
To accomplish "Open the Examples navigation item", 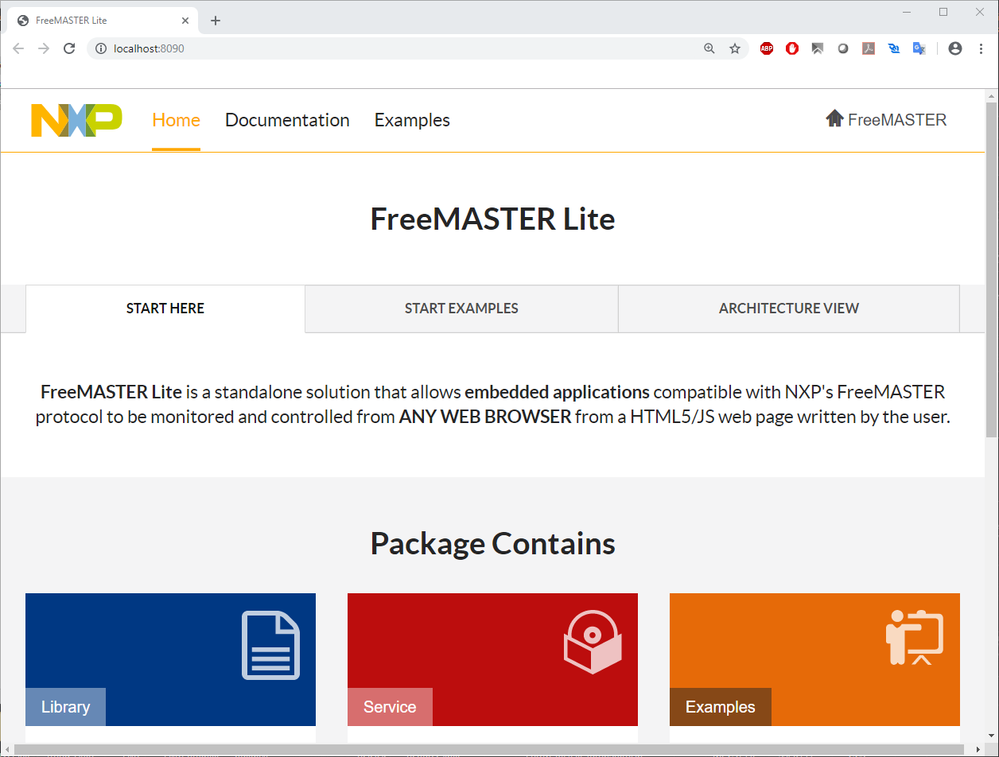I will click(412, 120).
